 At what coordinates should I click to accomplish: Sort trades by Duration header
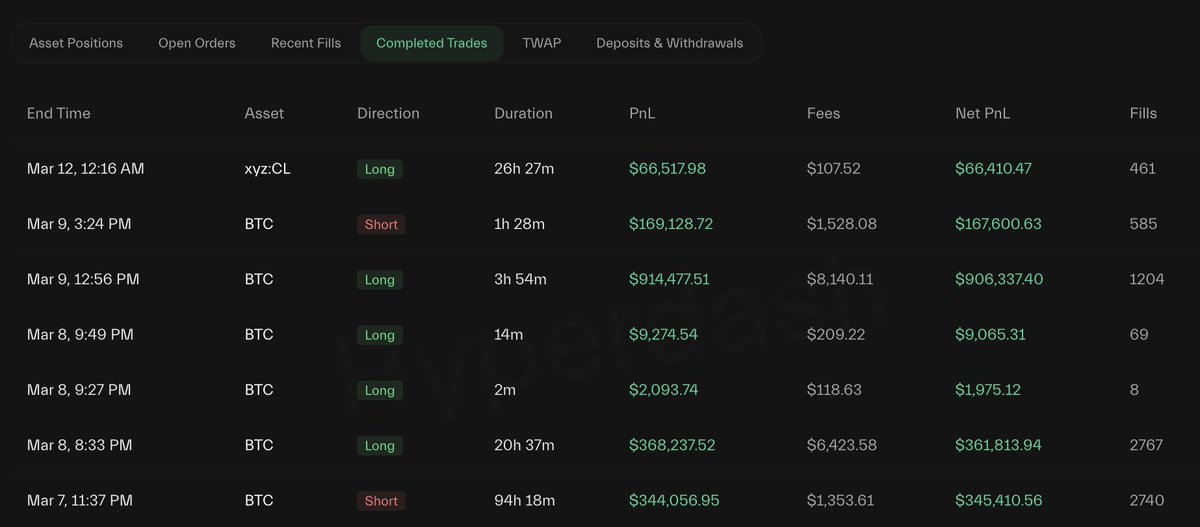click(523, 113)
